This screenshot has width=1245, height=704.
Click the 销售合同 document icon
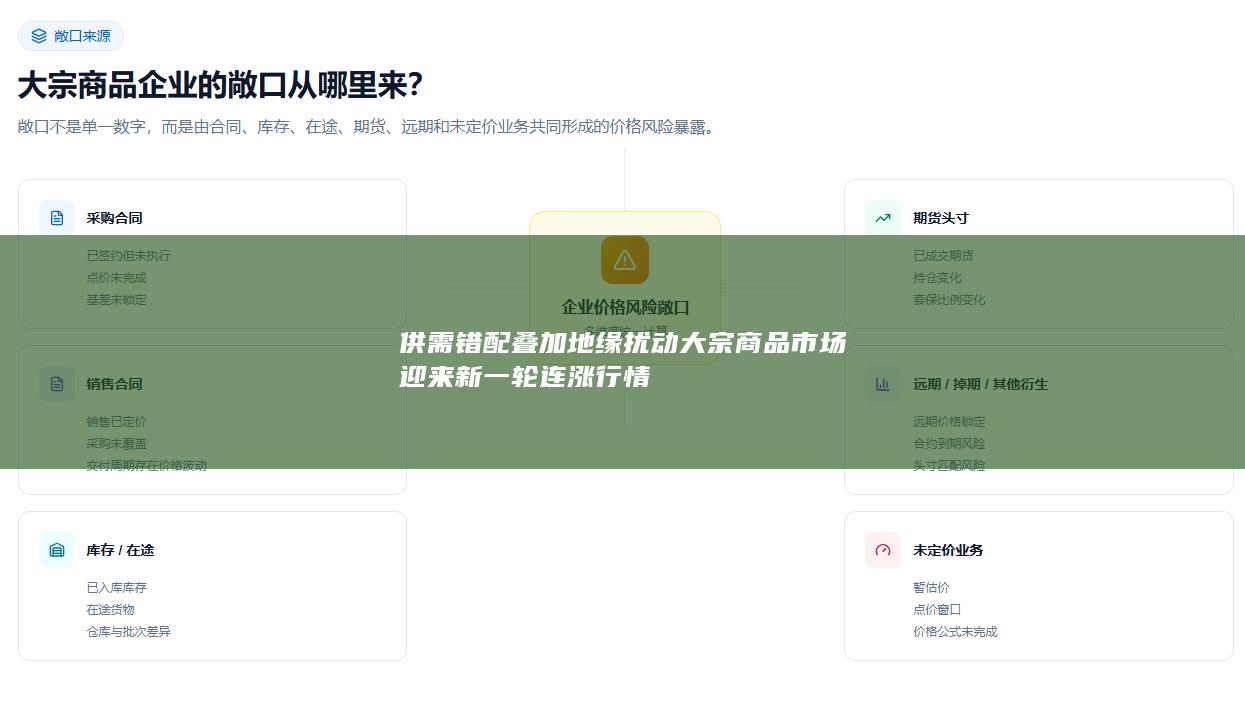click(57, 384)
